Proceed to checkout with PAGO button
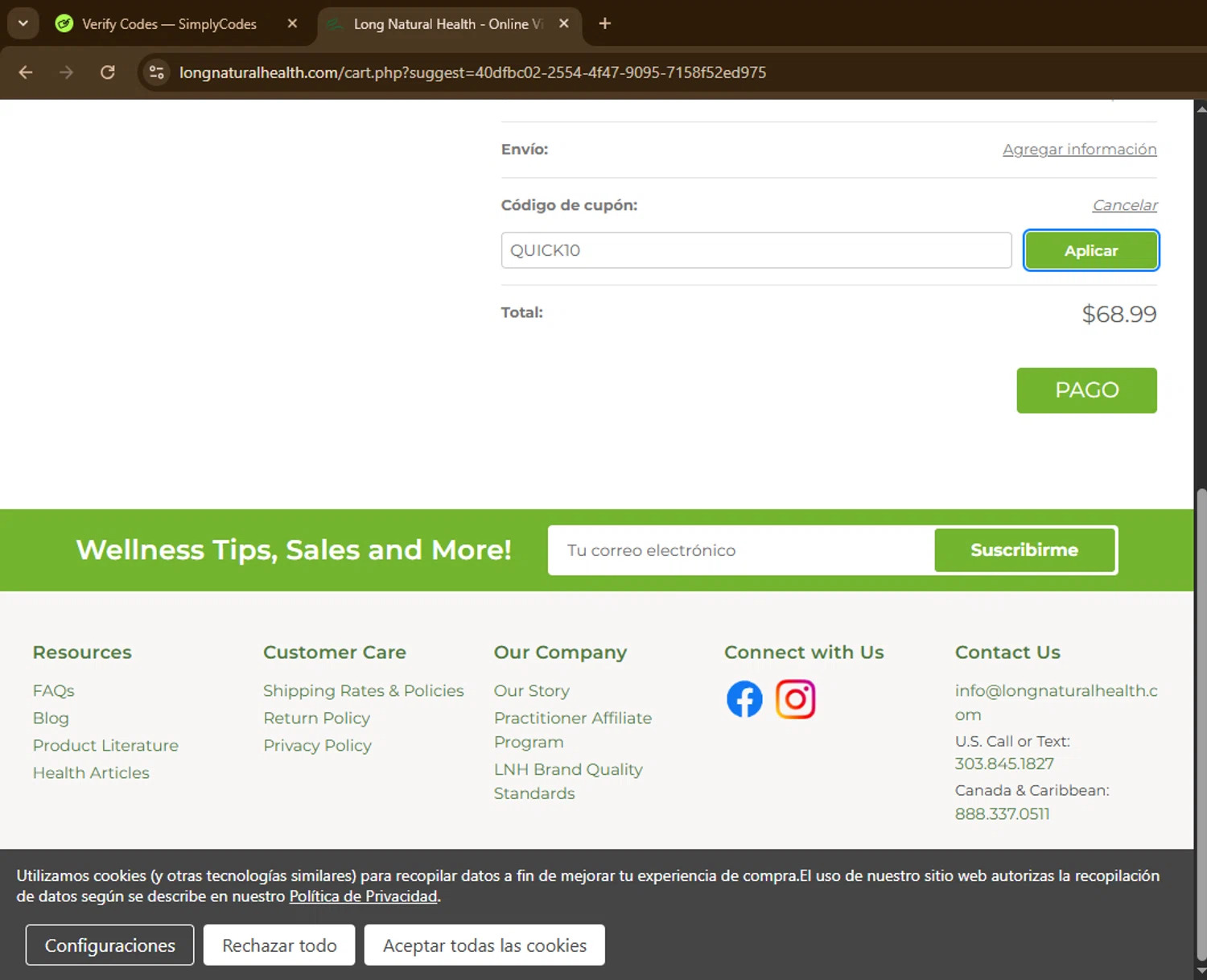 [1086, 390]
